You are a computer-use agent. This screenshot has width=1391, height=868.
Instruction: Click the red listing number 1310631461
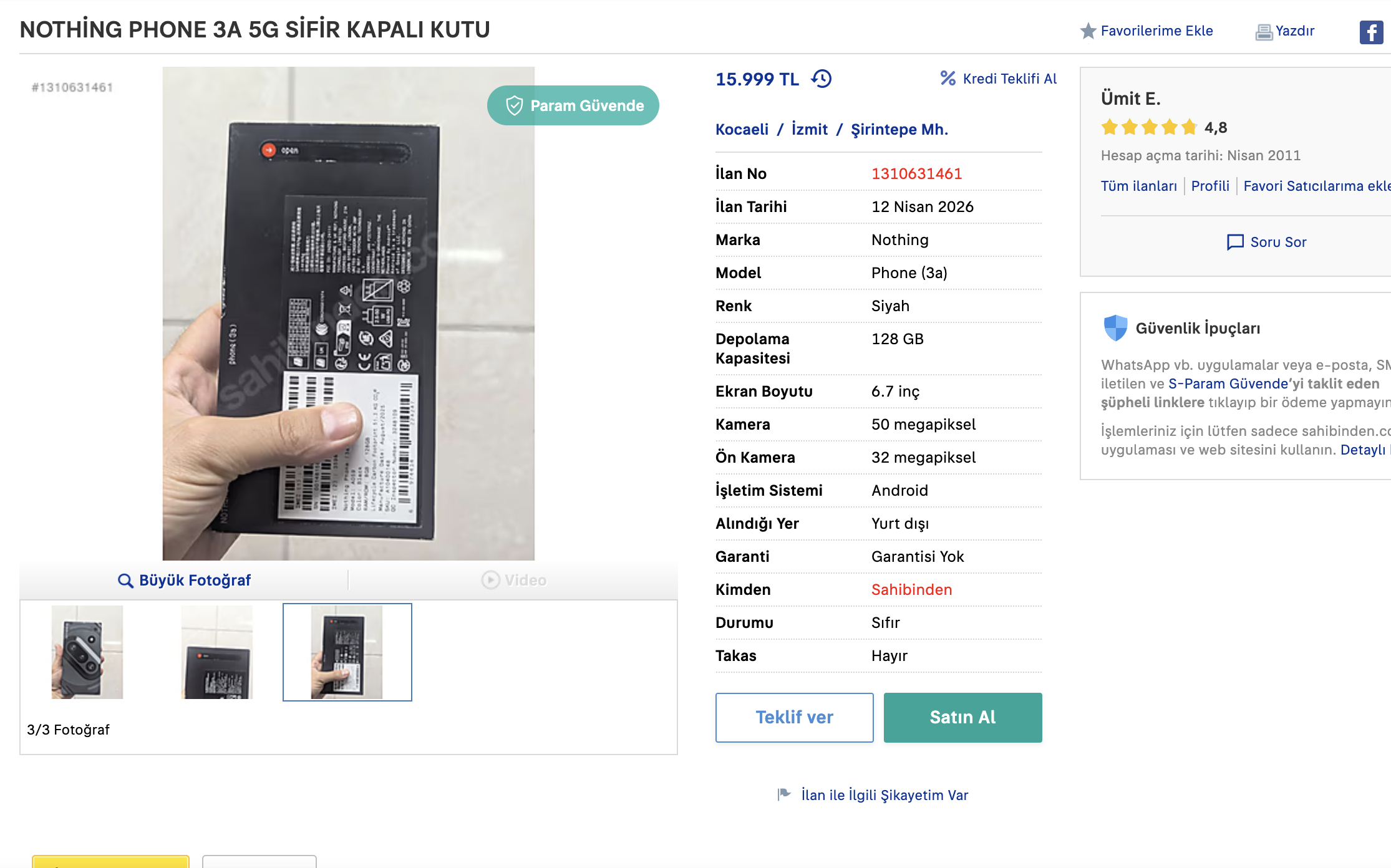click(x=916, y=173)
